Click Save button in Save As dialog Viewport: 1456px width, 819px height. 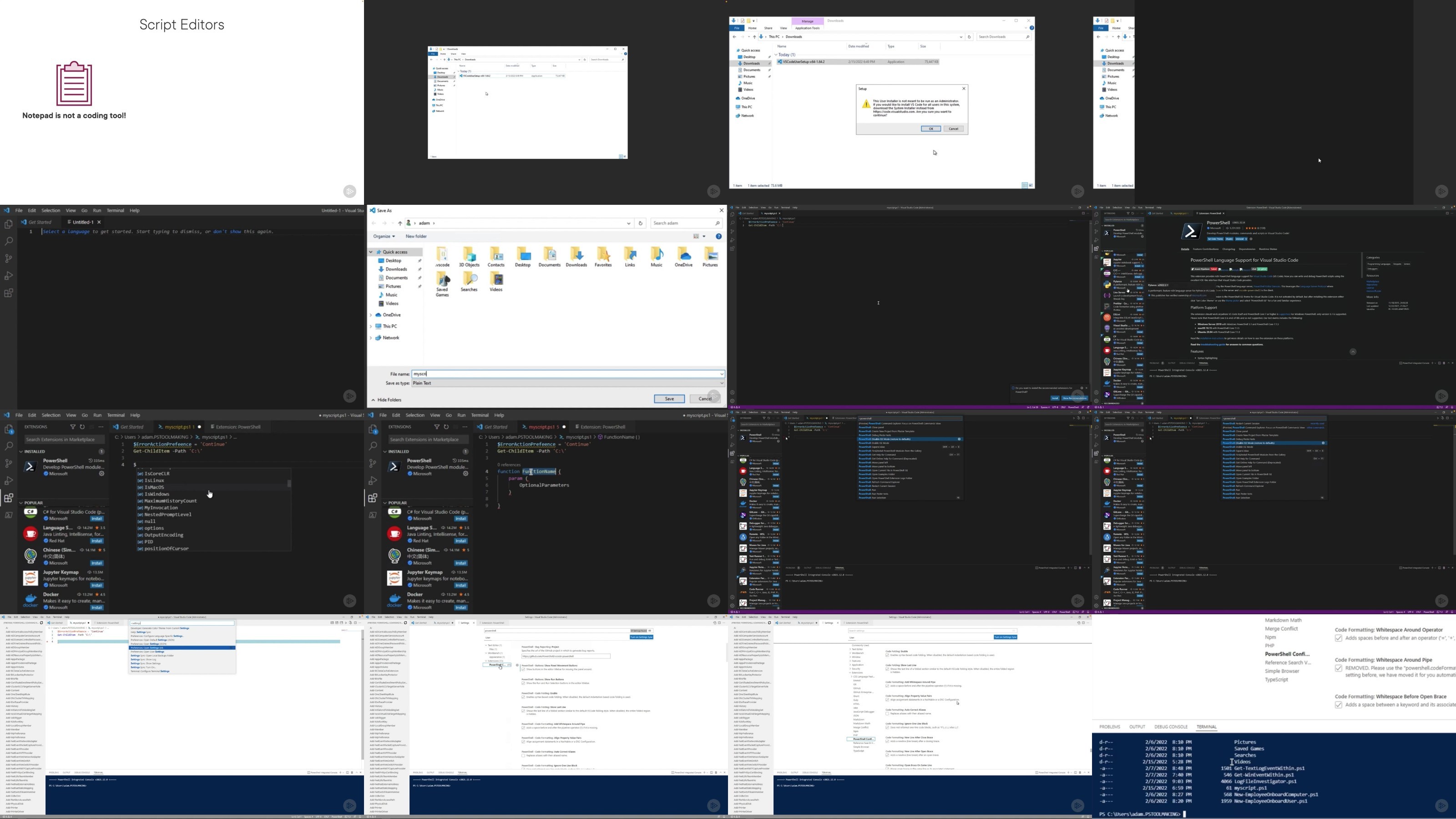click(x=669, y=399)
